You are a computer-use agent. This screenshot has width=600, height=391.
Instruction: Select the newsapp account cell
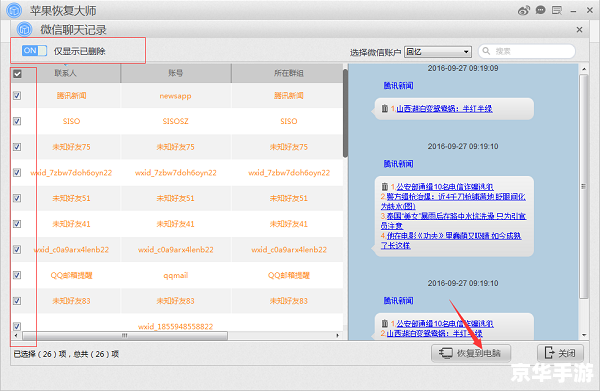click(x=176, y=96)
